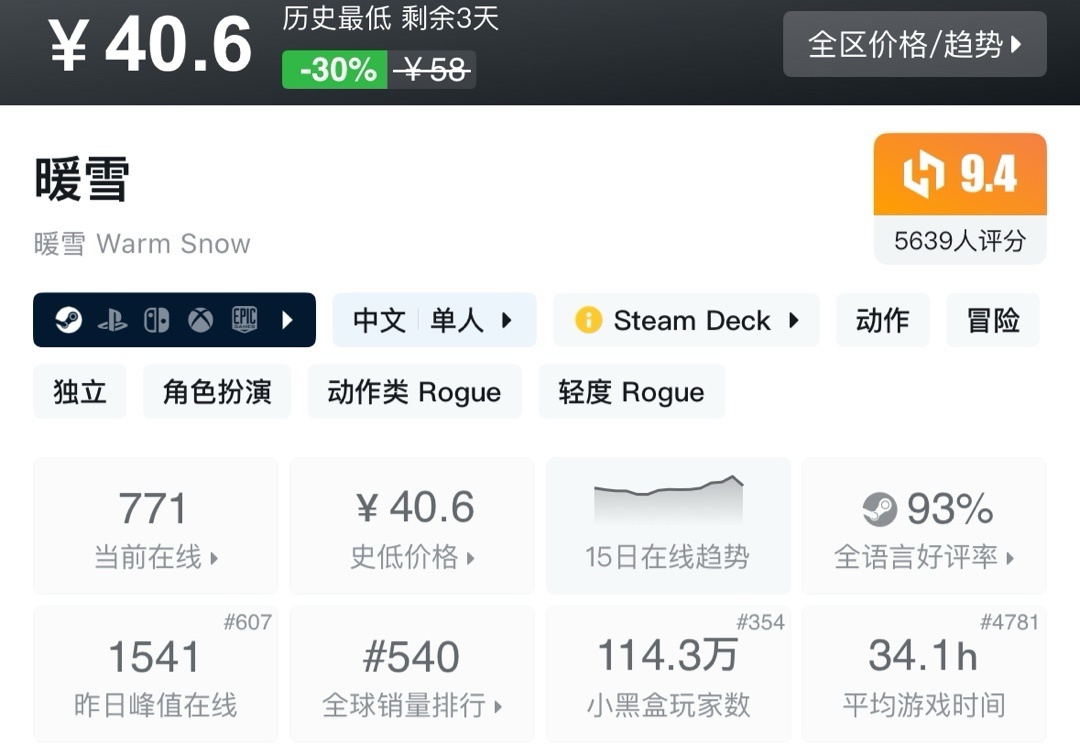Expand the platforms list arrow

288,320
